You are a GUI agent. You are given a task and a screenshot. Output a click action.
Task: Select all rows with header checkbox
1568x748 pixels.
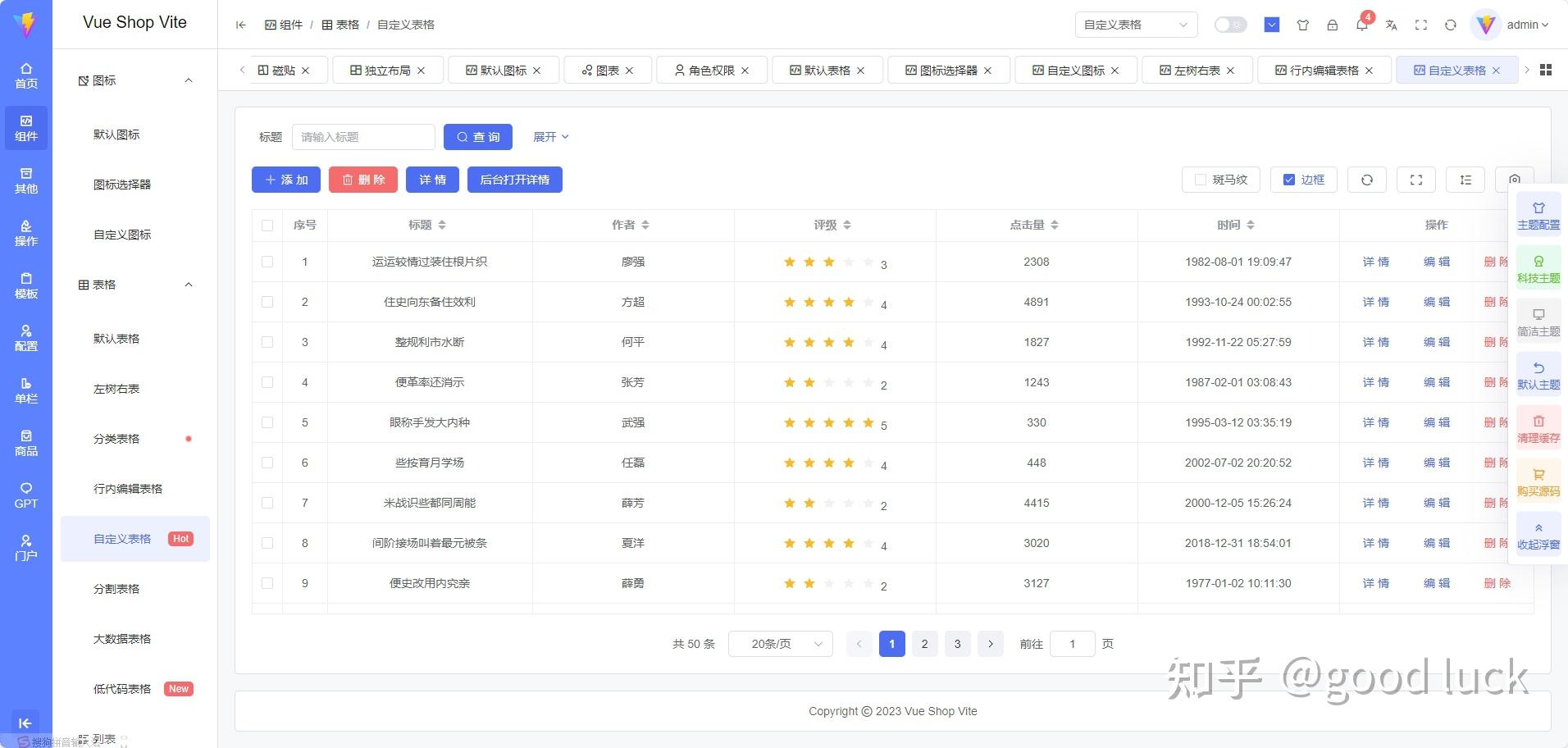[267, 225]
